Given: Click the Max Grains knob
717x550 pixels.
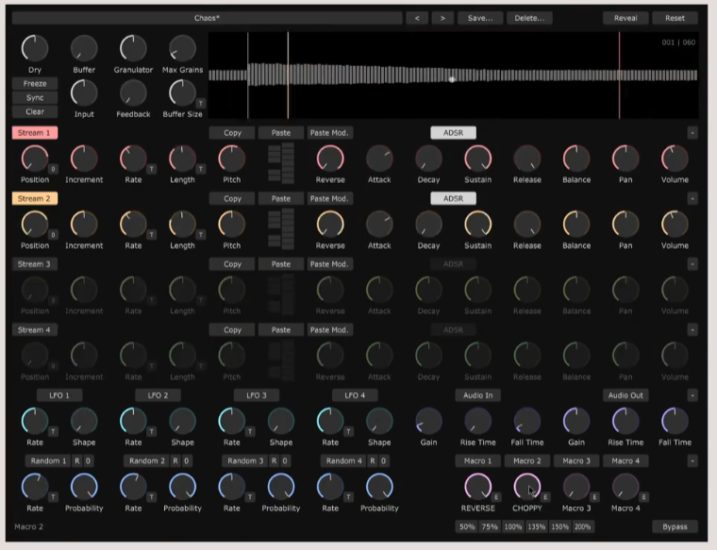Looking at the screenshot, I should [182, 48].
